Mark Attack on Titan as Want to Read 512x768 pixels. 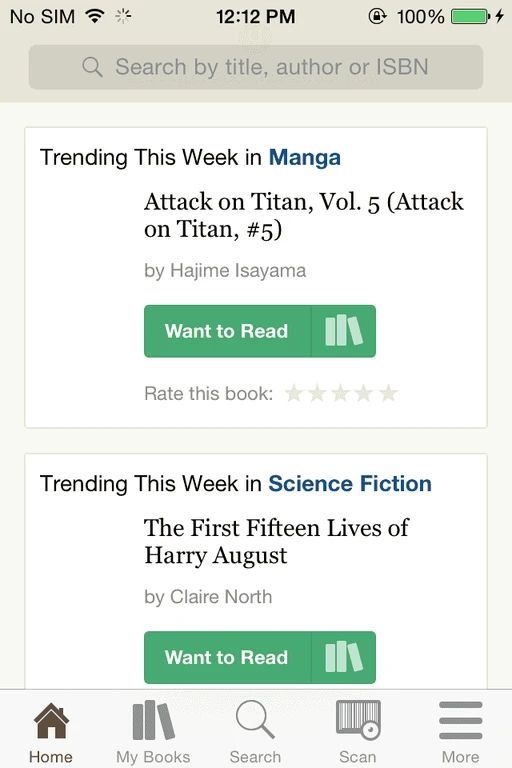227,331
